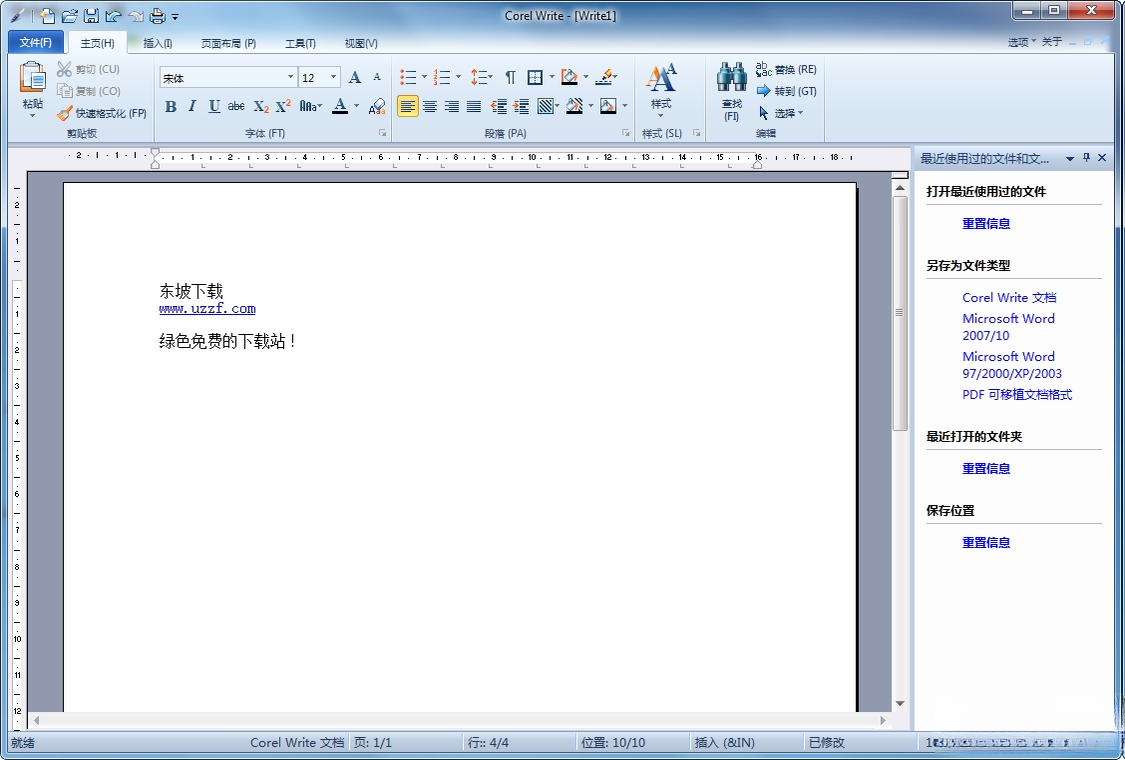Click 重置信息 under recently used files
The height and width of the screenshot is (760, 1125).
[986, 223]
